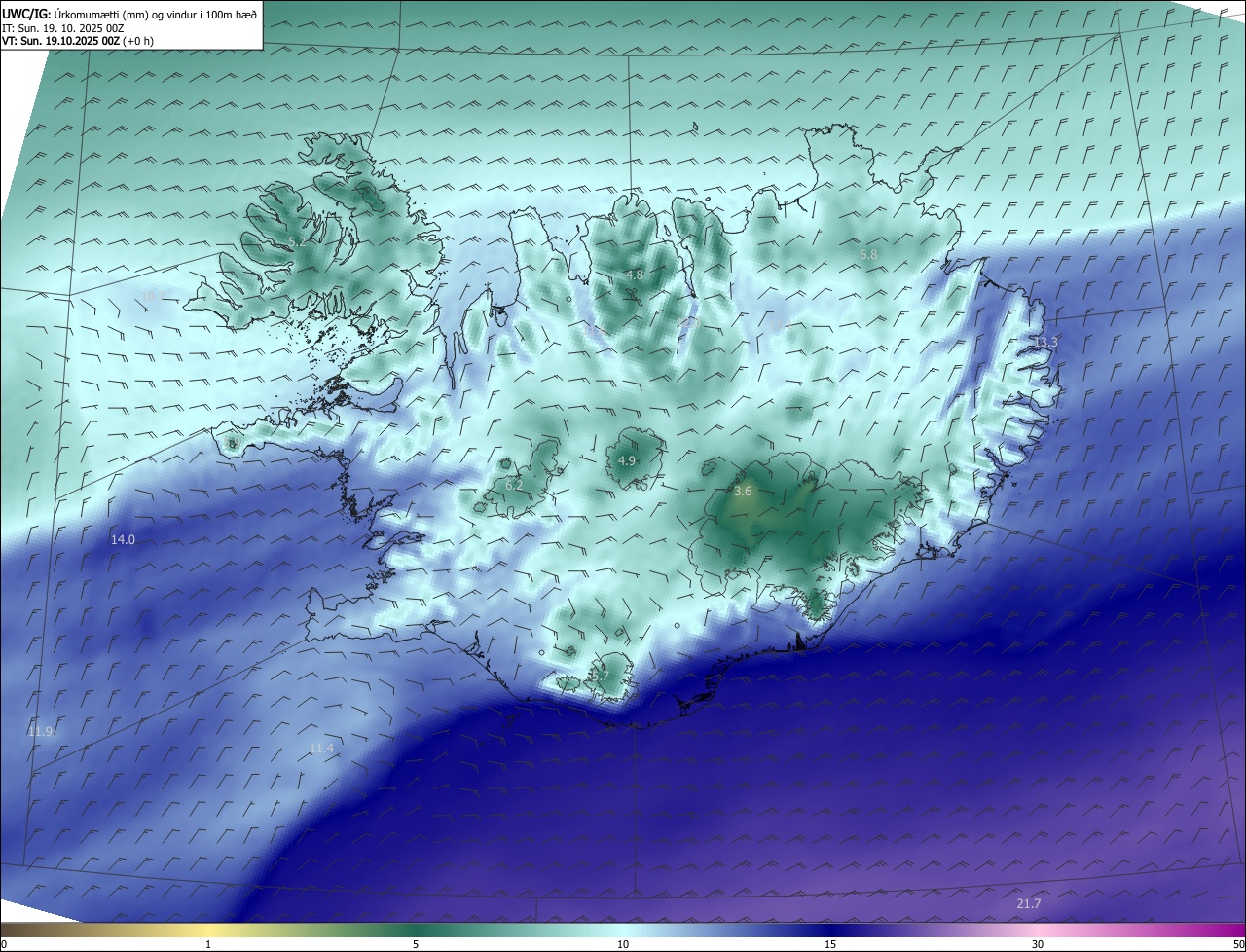Click the 5.2 value over the Westfjords
This screenshot has height=952, width=1246.
pyautogui.click(x=298, y=241)
